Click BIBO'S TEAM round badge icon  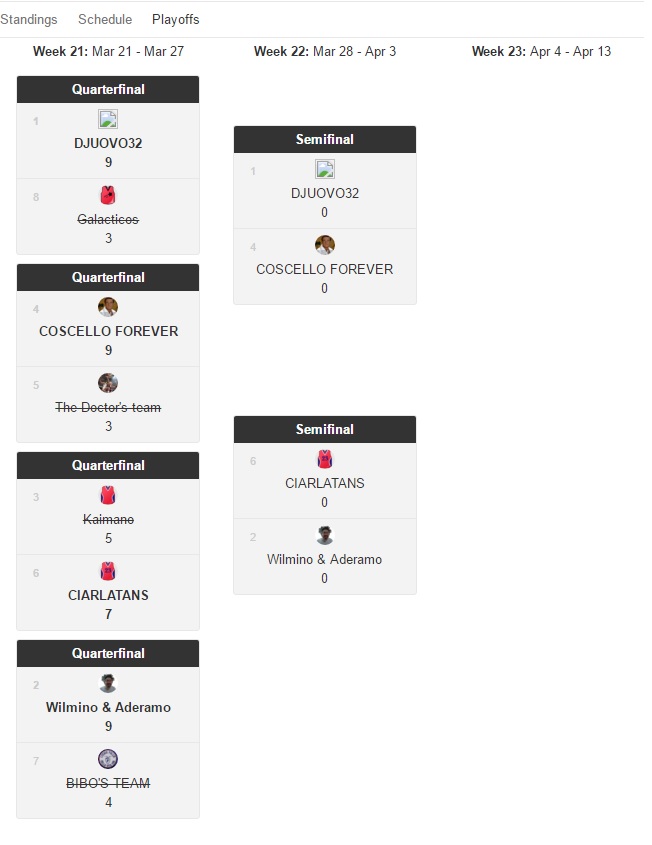[x=108, y=759]
